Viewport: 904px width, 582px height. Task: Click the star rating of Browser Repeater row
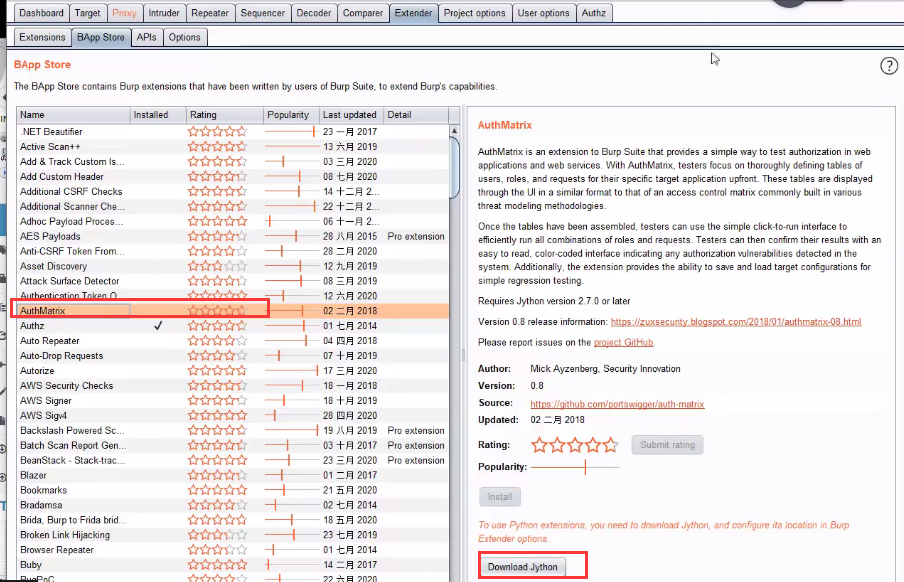pyautogui.click(x=217, y=550)
